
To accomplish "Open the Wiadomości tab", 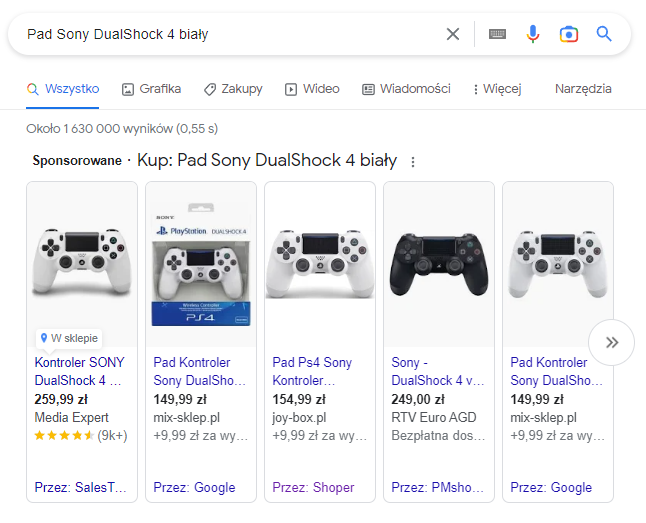I will (x=406, y=89).
